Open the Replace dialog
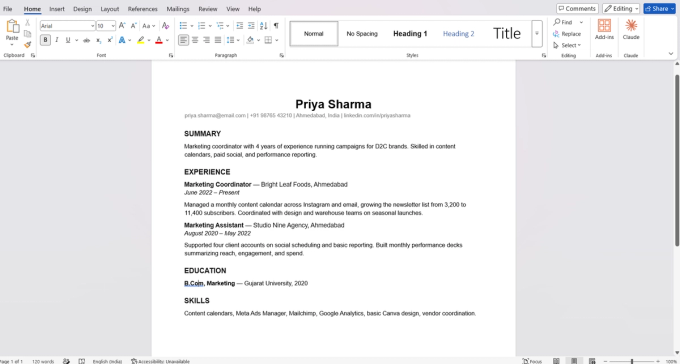The width and height of the screenshot is (680, 364). tap(567, 34)
